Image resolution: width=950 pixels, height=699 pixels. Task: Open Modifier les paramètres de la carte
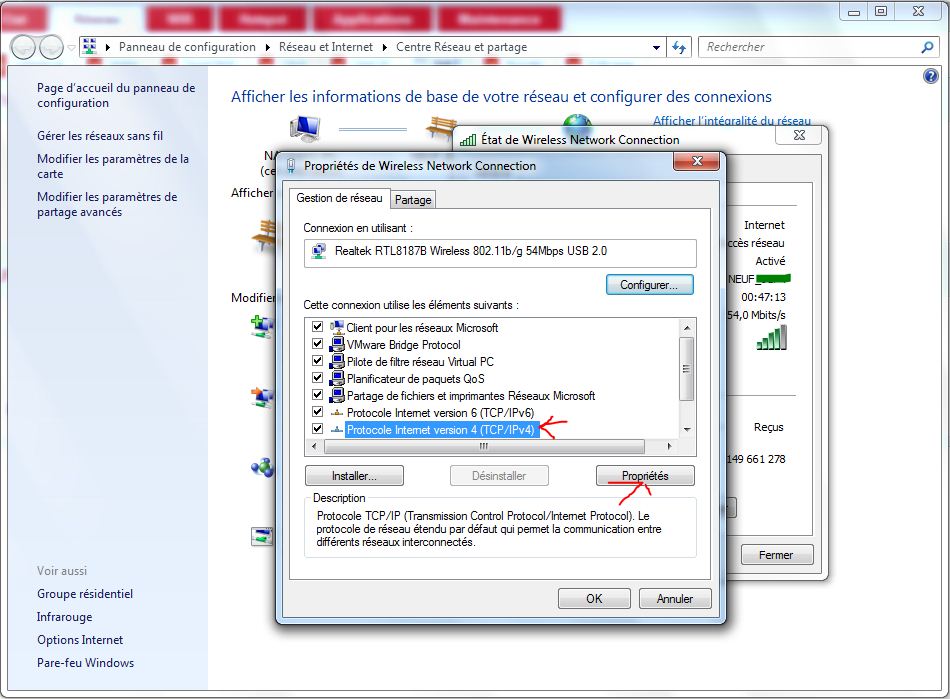(113, 167)
